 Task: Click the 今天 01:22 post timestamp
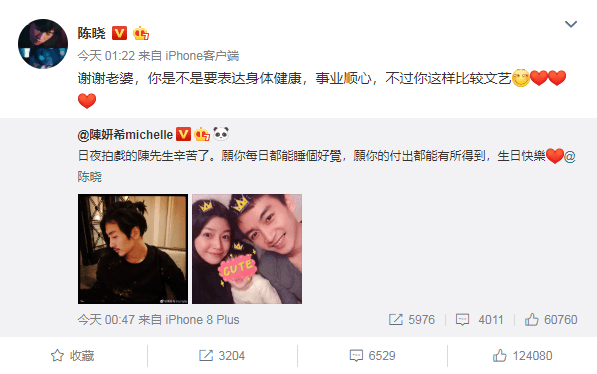(x=106, y=56)
